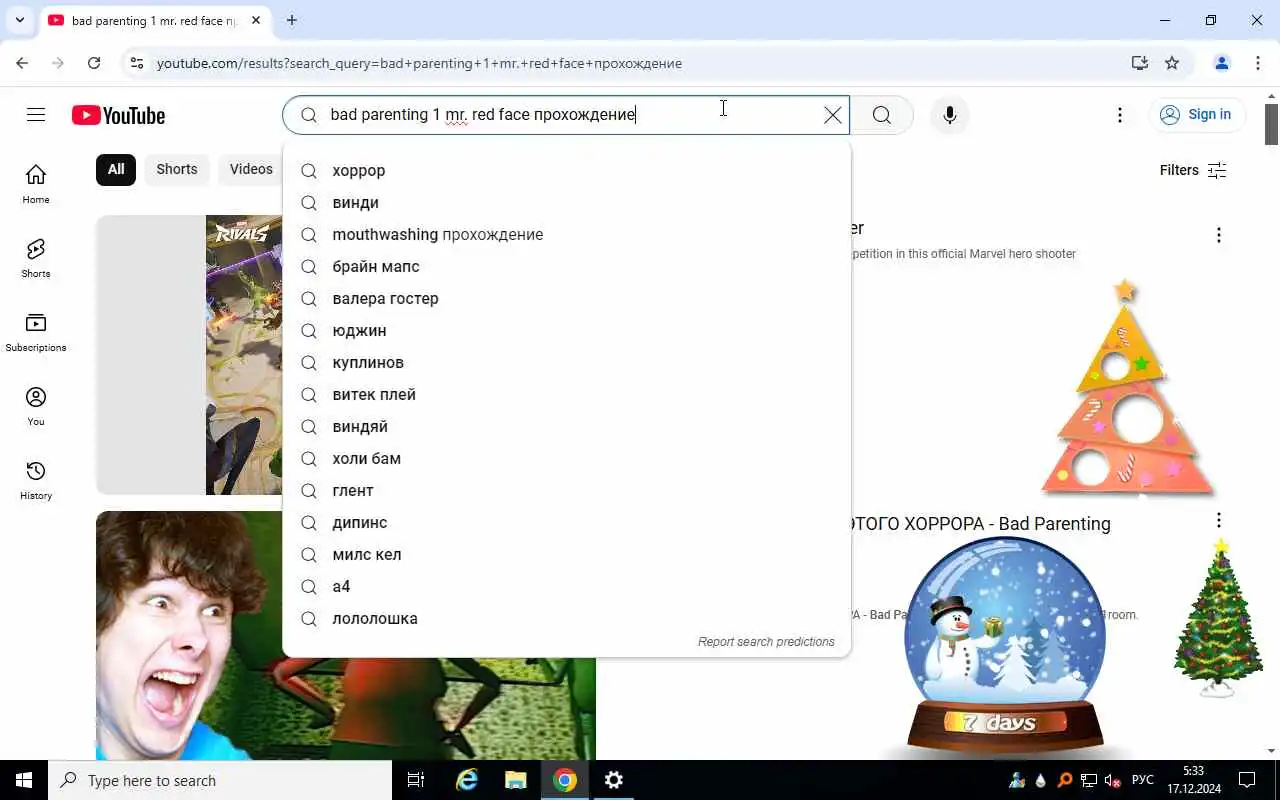
Task: Open Task View on the taskbar
Action: click(416, 780)
